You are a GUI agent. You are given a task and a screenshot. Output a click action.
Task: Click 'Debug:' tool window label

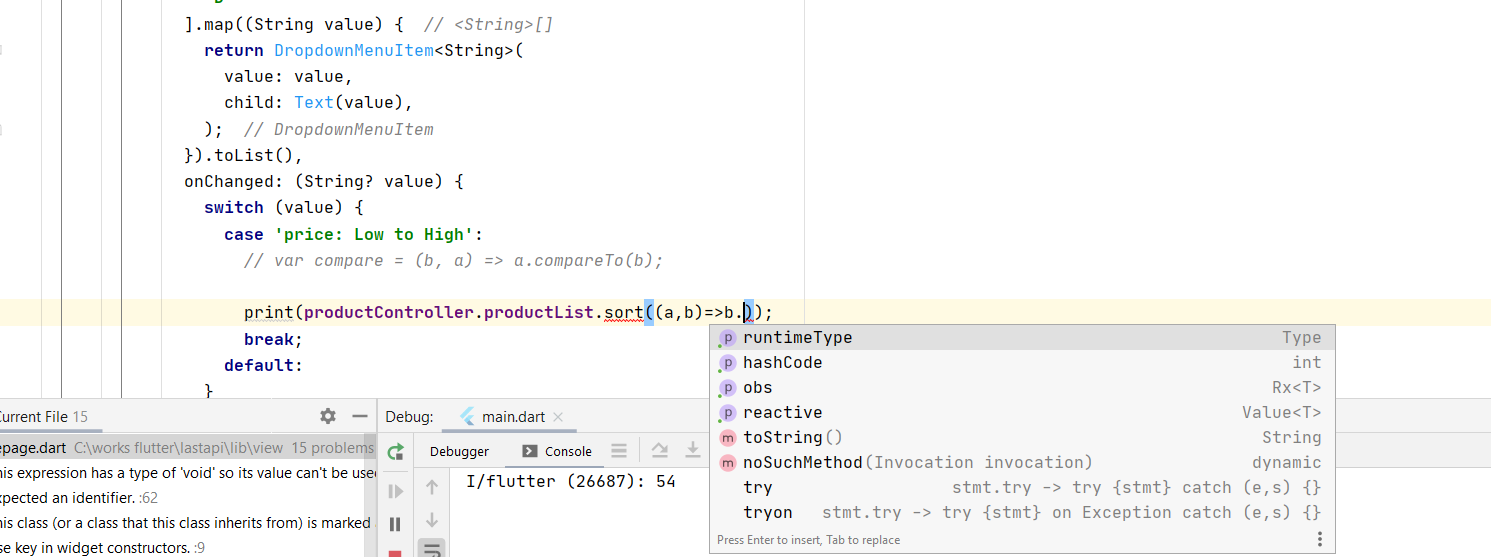[x=410, y=417]
